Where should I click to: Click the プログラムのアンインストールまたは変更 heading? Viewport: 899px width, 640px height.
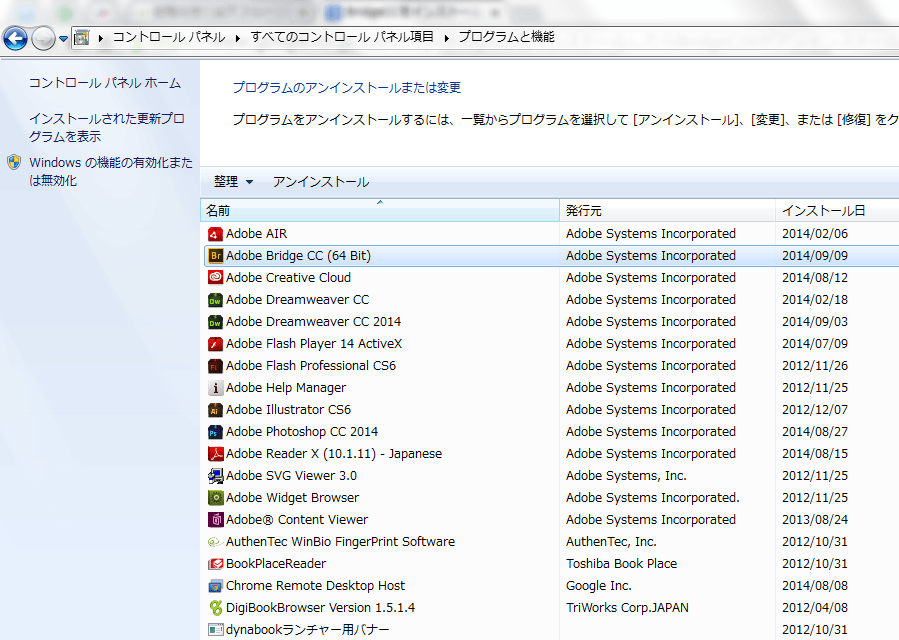(x=347, y=88)
